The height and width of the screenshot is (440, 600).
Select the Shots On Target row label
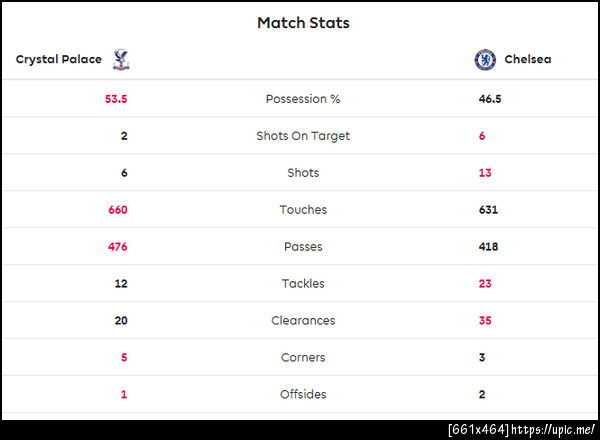(x=303, y=136)
